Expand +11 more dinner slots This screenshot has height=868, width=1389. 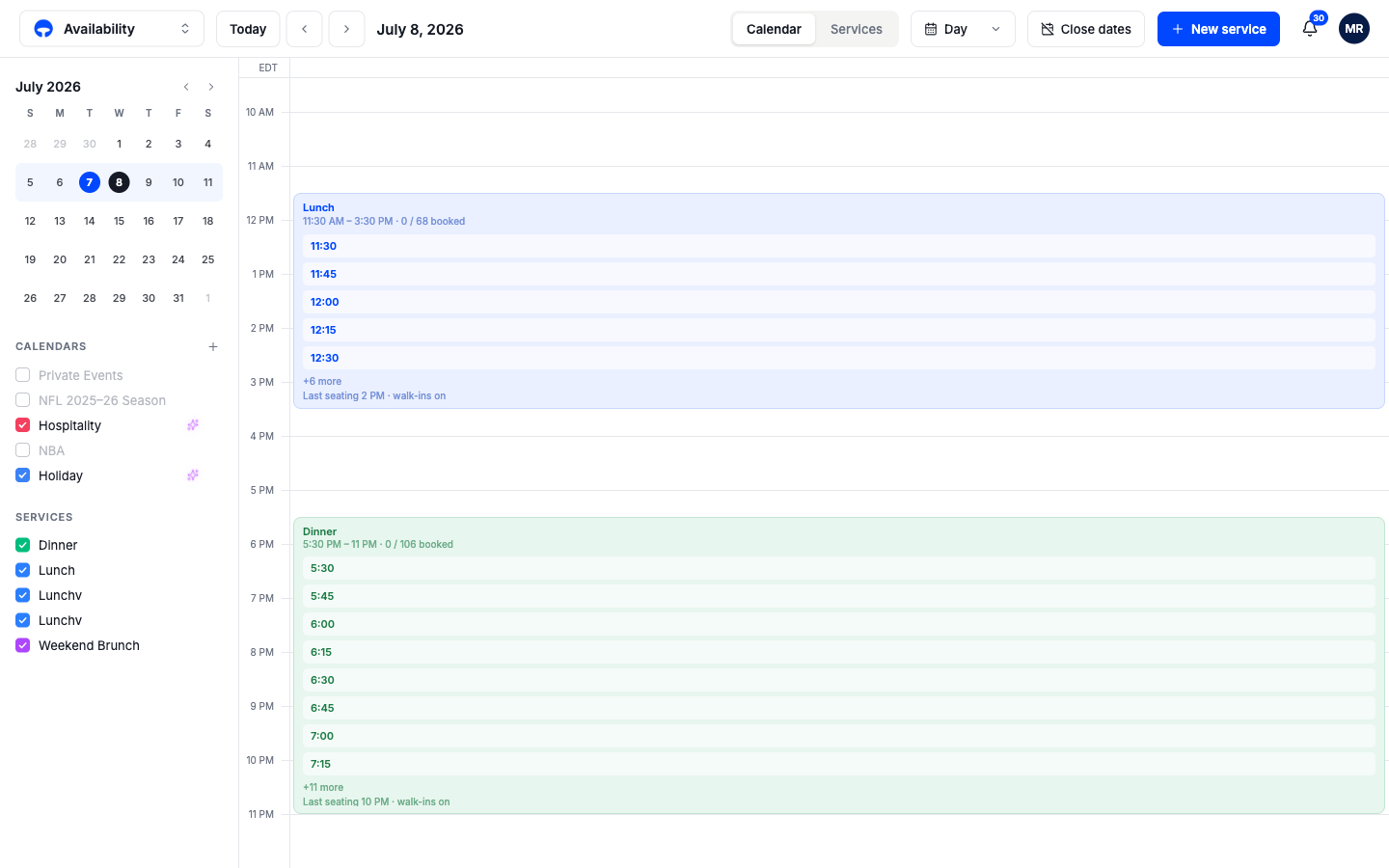(323, 787)
